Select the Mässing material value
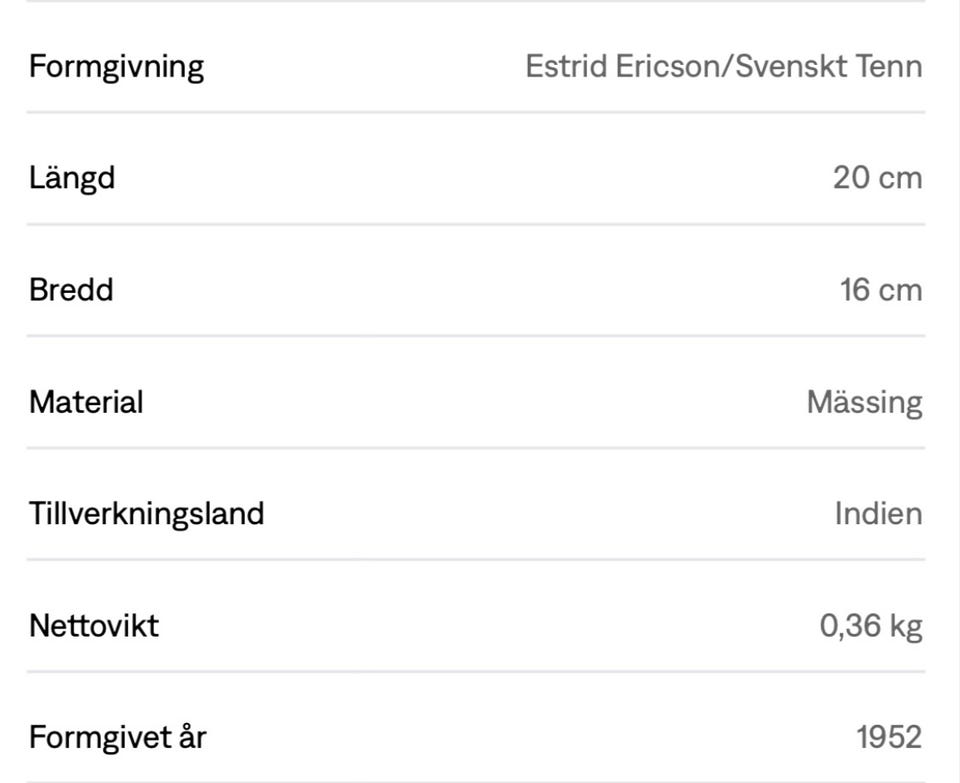The image size is (960, 783). point(864,402)
